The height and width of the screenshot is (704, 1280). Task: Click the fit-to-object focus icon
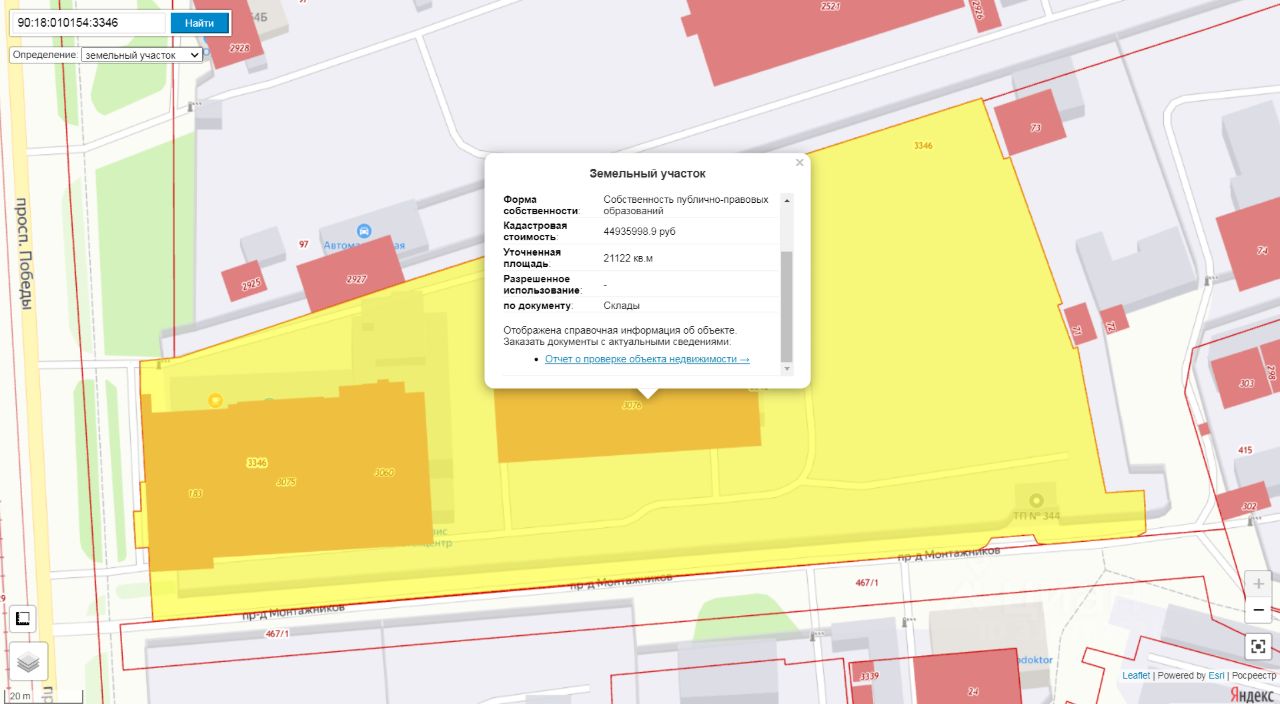[1258, 646]
